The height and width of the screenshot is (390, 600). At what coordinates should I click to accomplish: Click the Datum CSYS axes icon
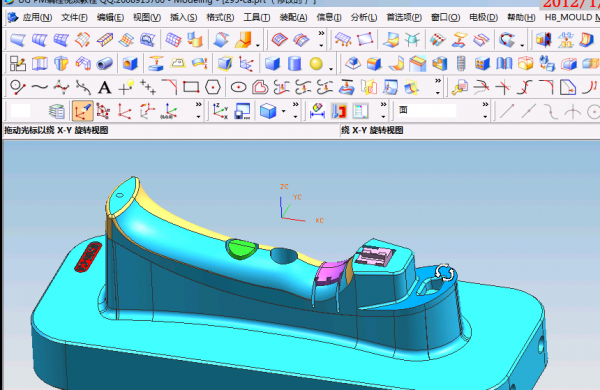[246, 64]
